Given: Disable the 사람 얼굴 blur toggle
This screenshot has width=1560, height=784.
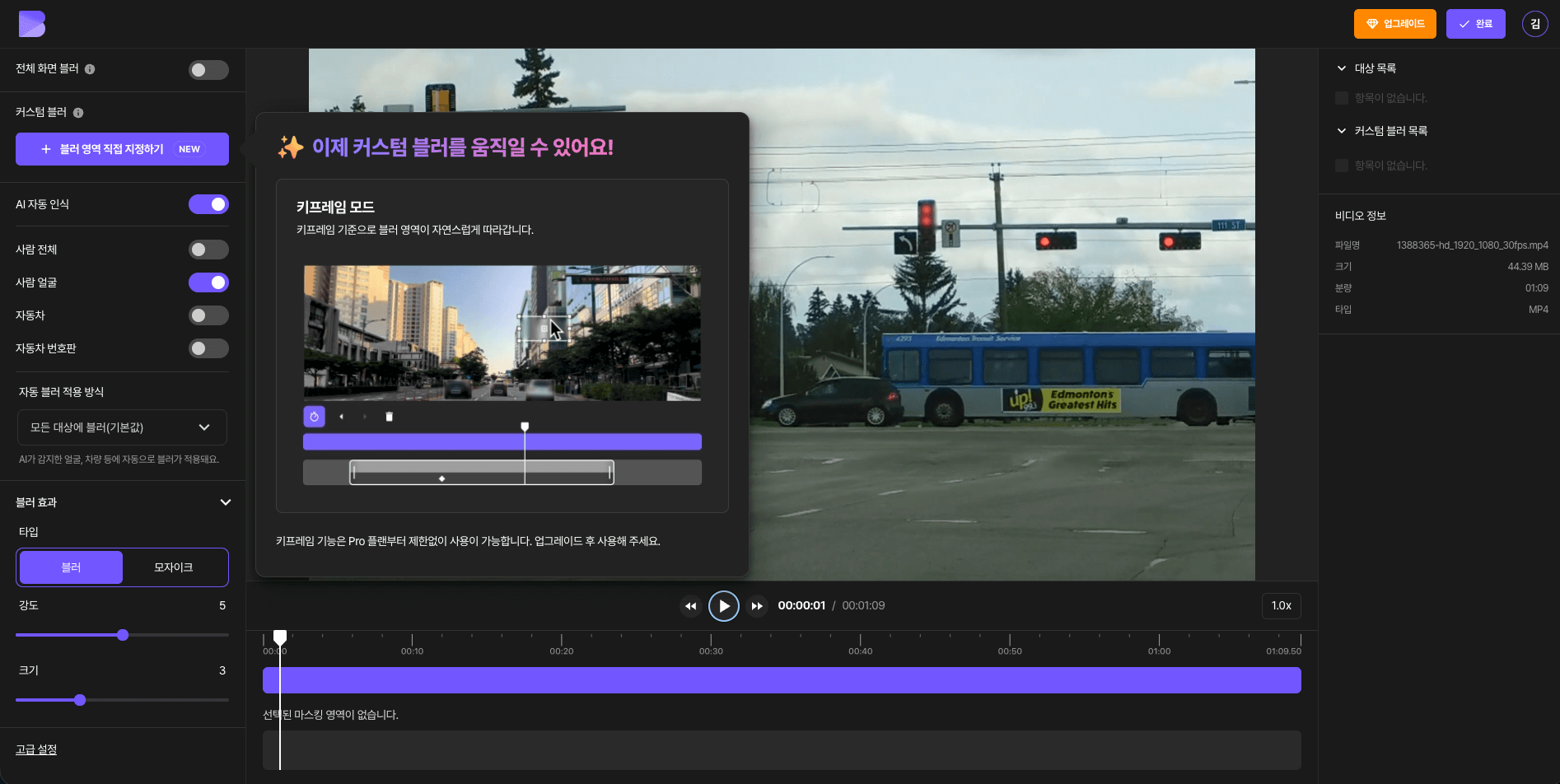Looking at the screenshot, I should 208,282.
